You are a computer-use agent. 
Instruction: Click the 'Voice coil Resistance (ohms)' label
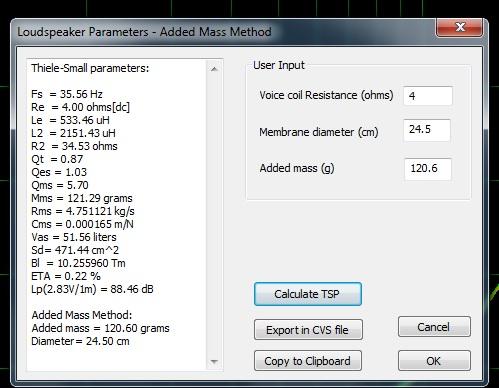(326, 95)
